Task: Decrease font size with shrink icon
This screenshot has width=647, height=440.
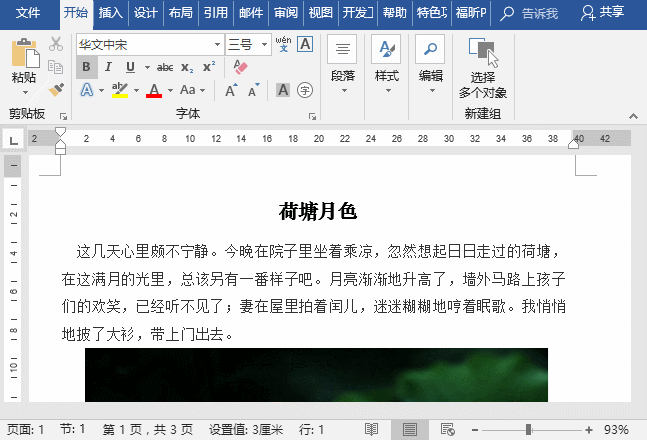Action: (253, 90)
